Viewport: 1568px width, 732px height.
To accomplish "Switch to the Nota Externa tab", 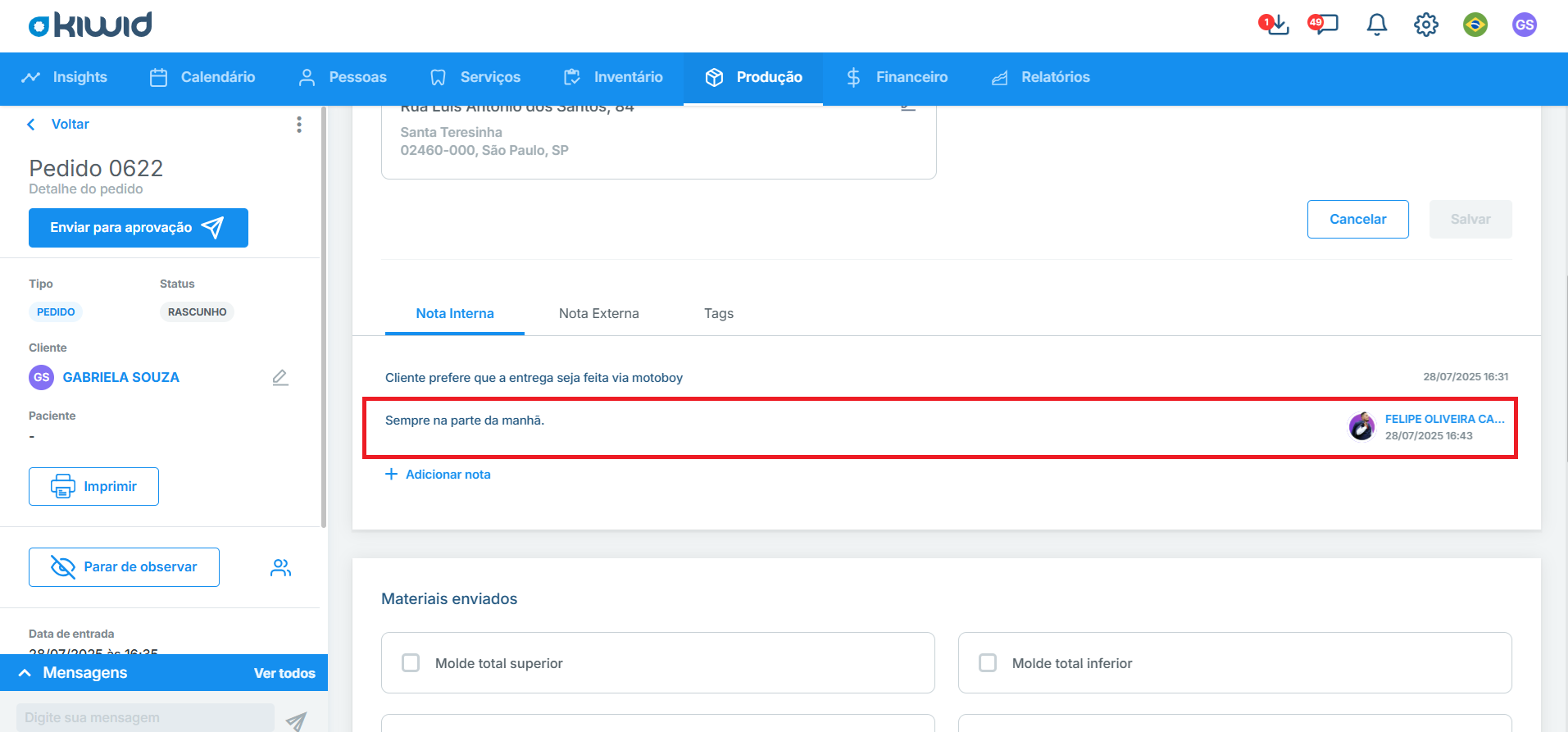I will (599, 313).
